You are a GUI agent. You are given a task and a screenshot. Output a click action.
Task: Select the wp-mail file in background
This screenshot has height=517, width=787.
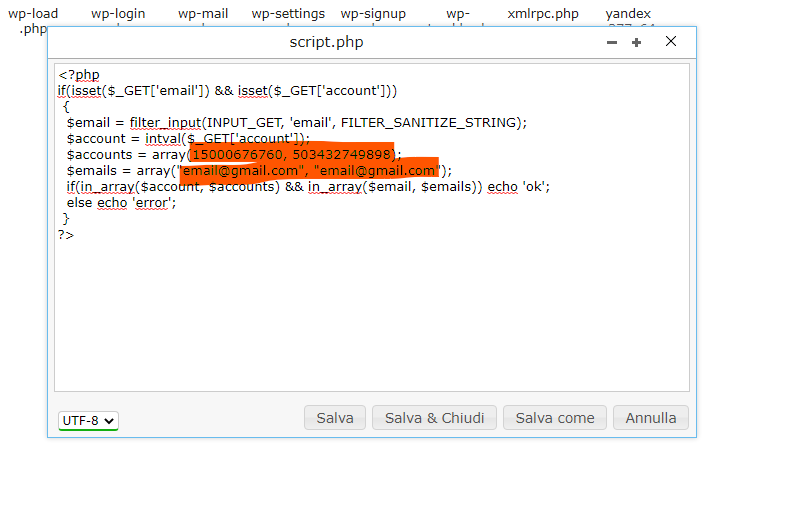tap(203, 14)
